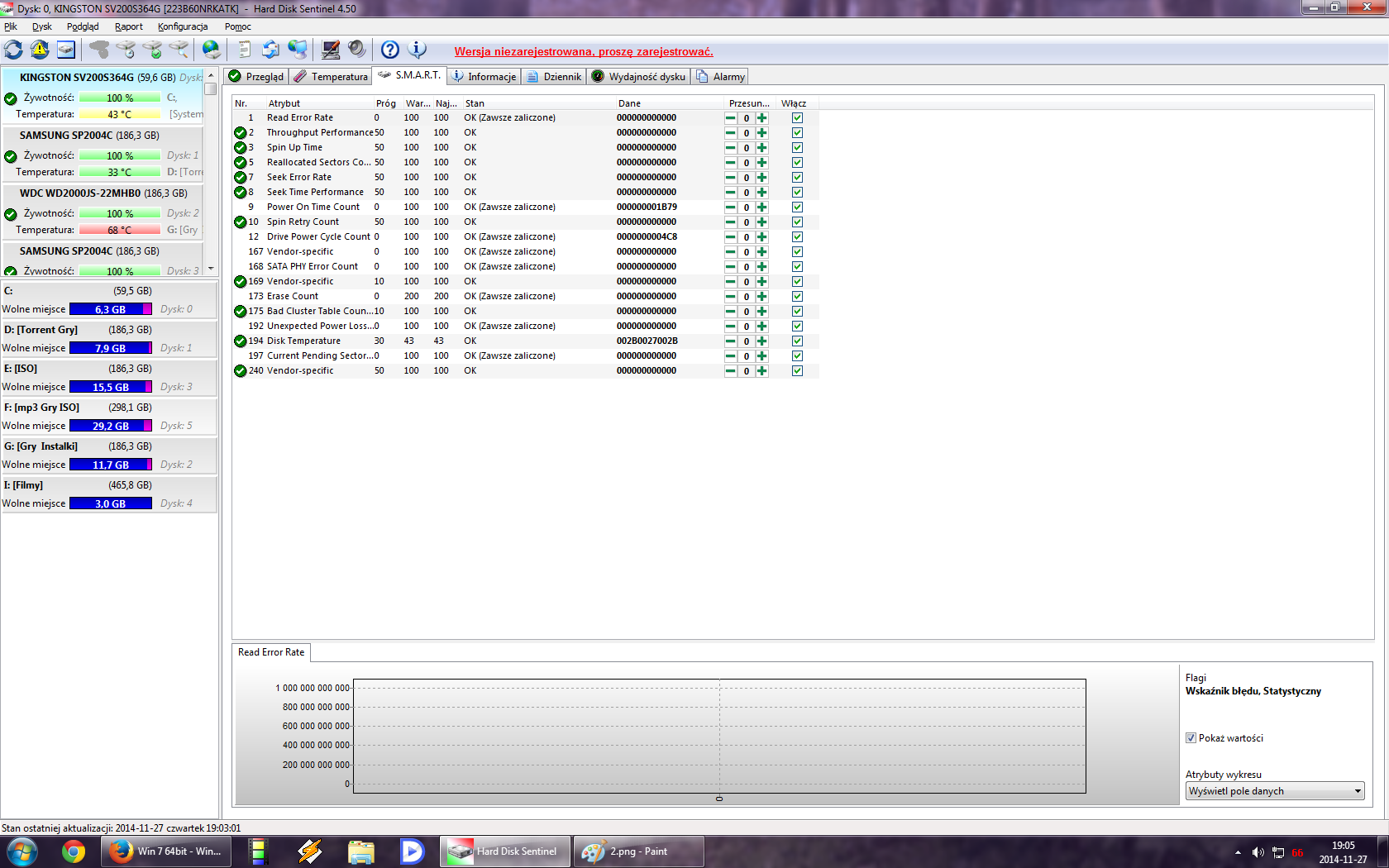
Task: Select the Read Error Rate chart tab
Action: (x=271, y=652)
